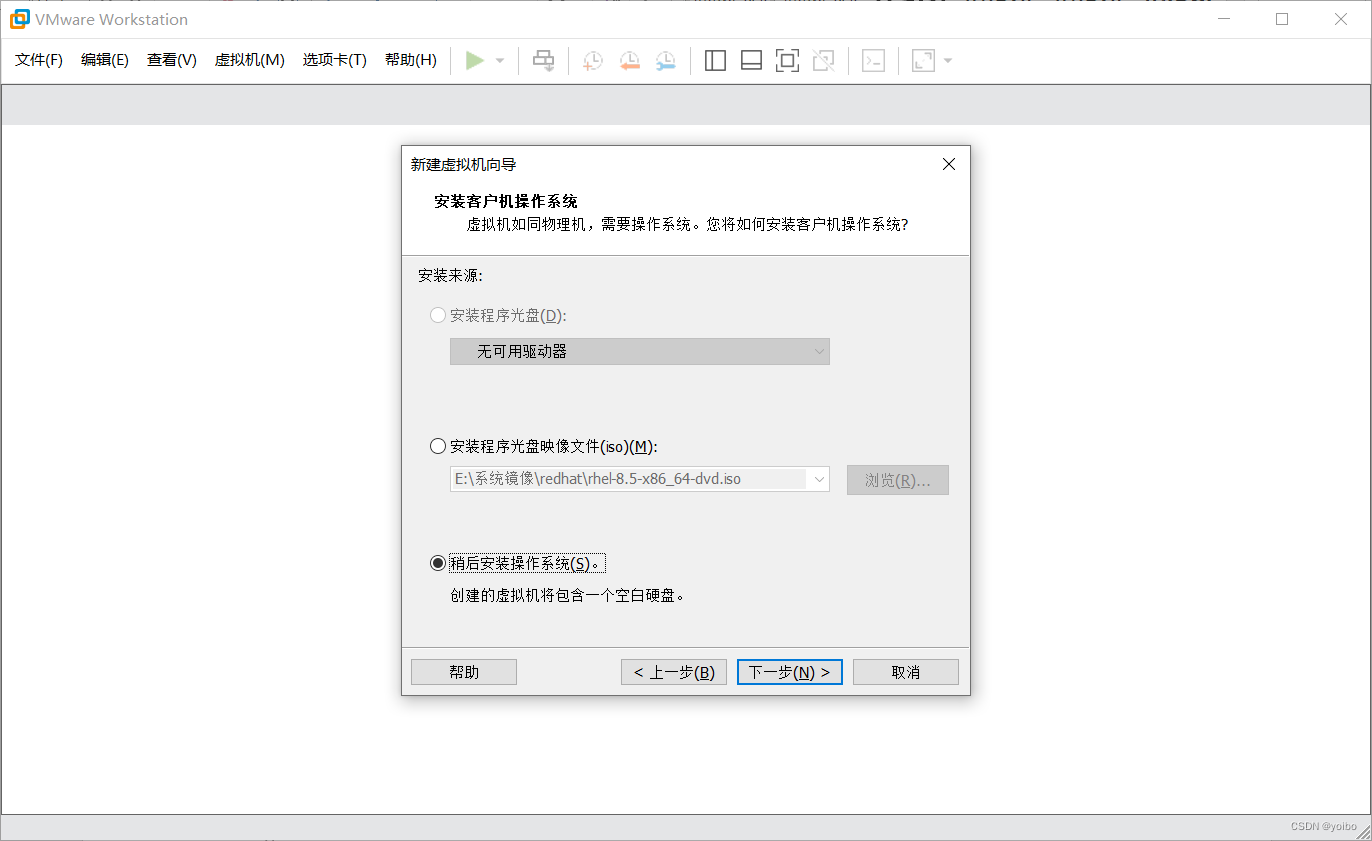Click the full screen mode icon
Screen dimensions: 1372x841
pos(787,61)
